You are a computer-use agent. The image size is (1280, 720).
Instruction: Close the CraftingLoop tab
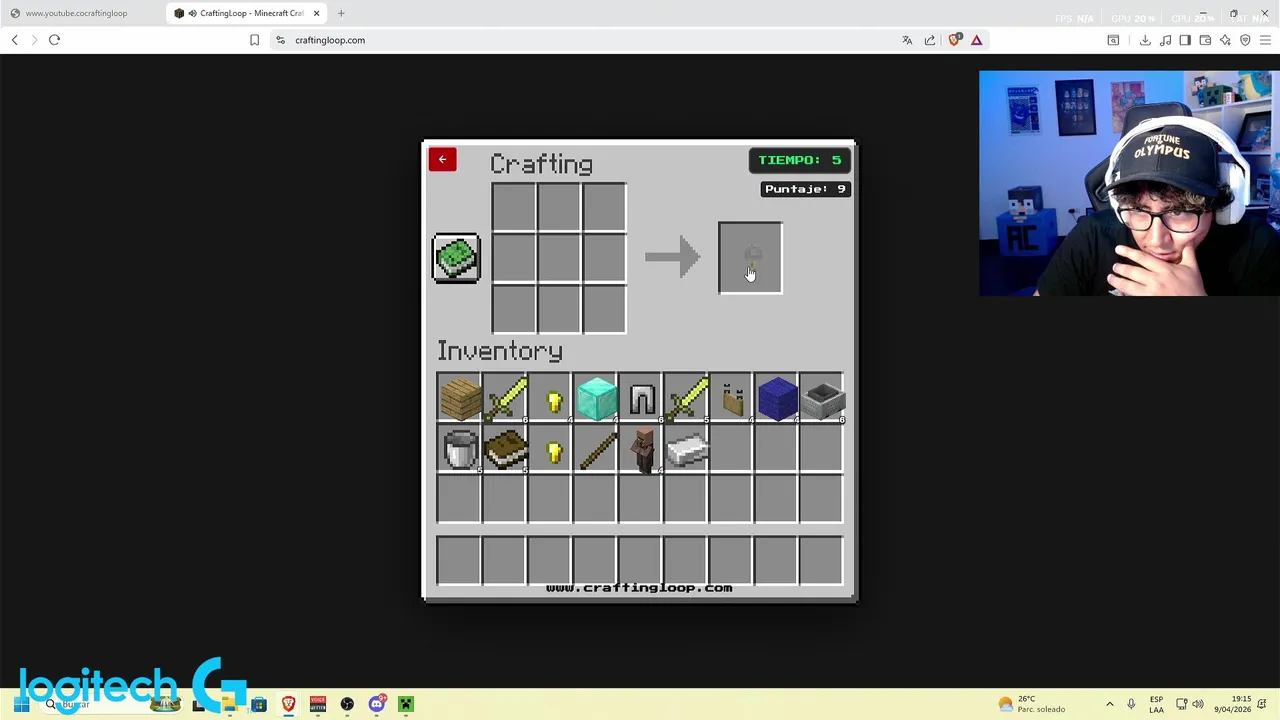click(317, 13)
